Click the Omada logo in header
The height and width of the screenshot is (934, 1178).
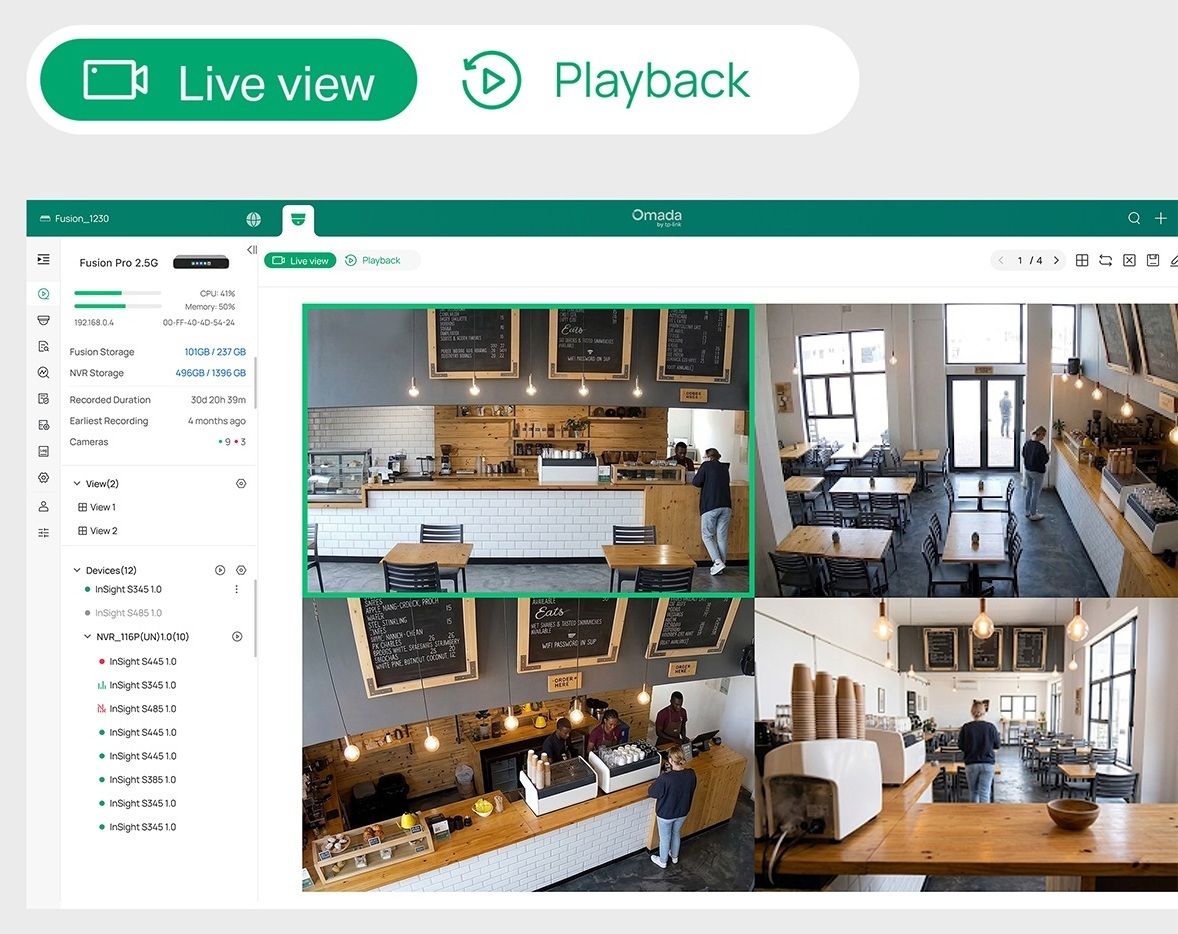657,217
